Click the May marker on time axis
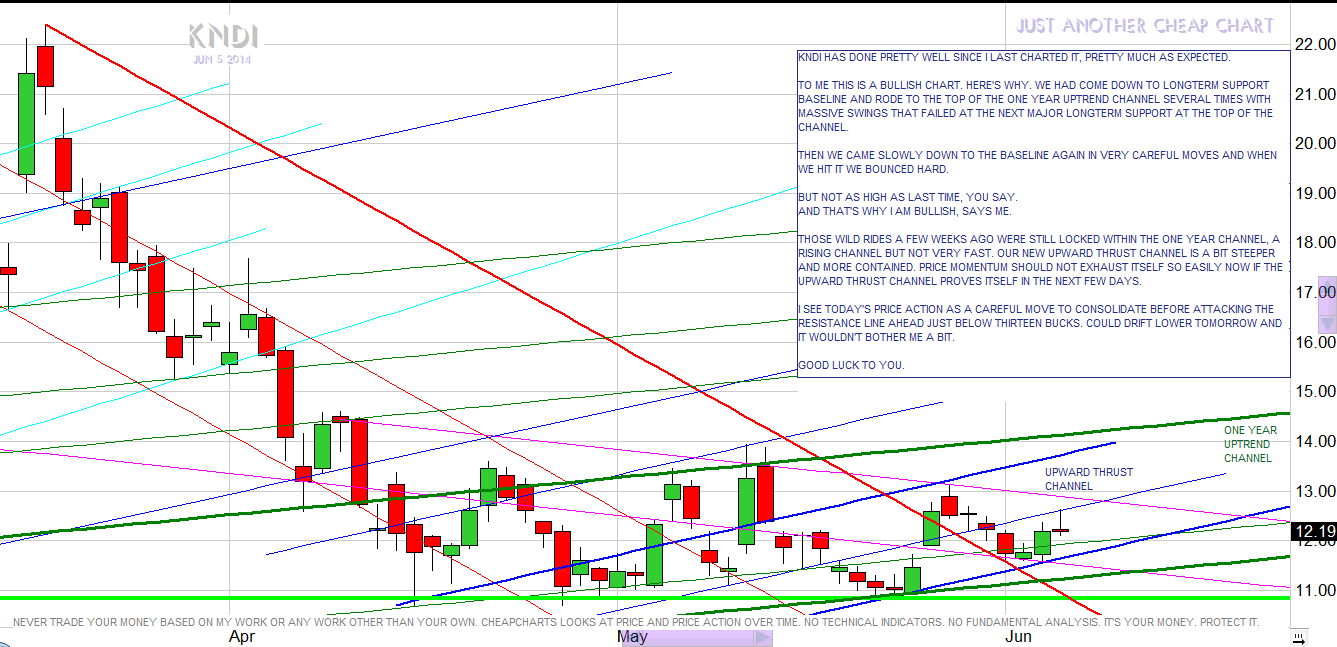The image size is (1337, 647). [x=631, y=636]
